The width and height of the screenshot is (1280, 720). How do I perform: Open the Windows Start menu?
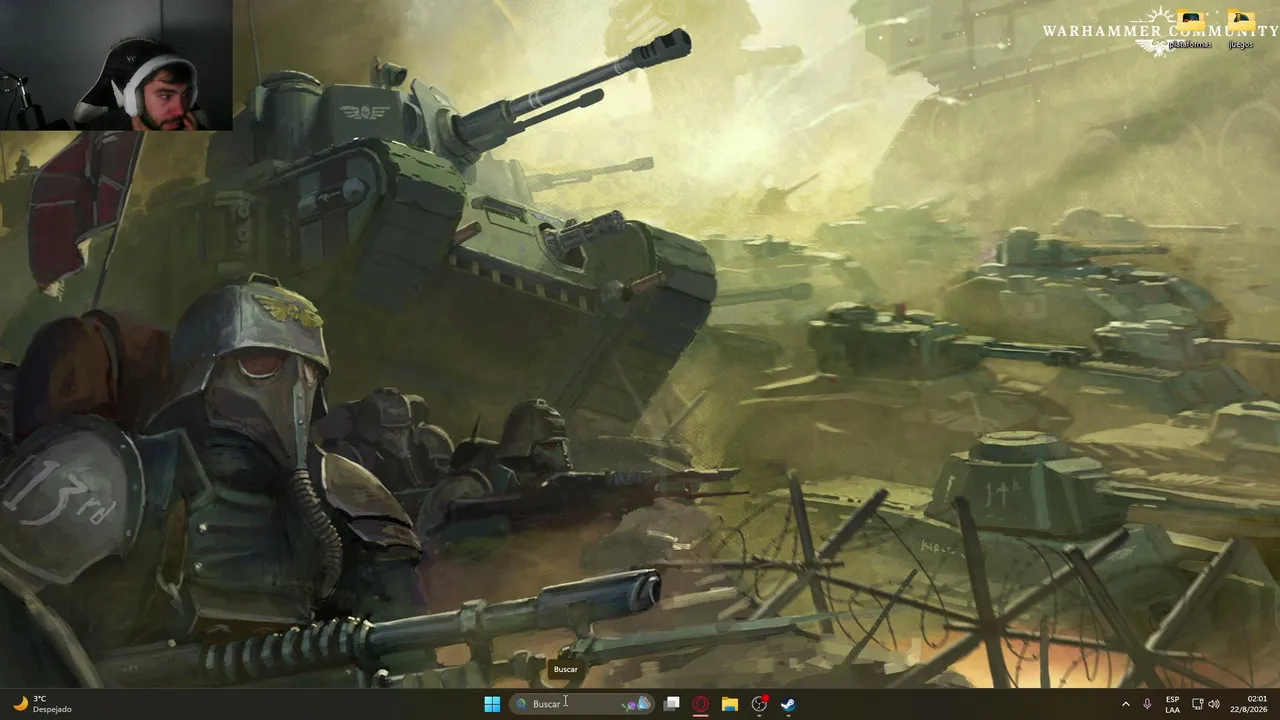(x=492, y=704)
